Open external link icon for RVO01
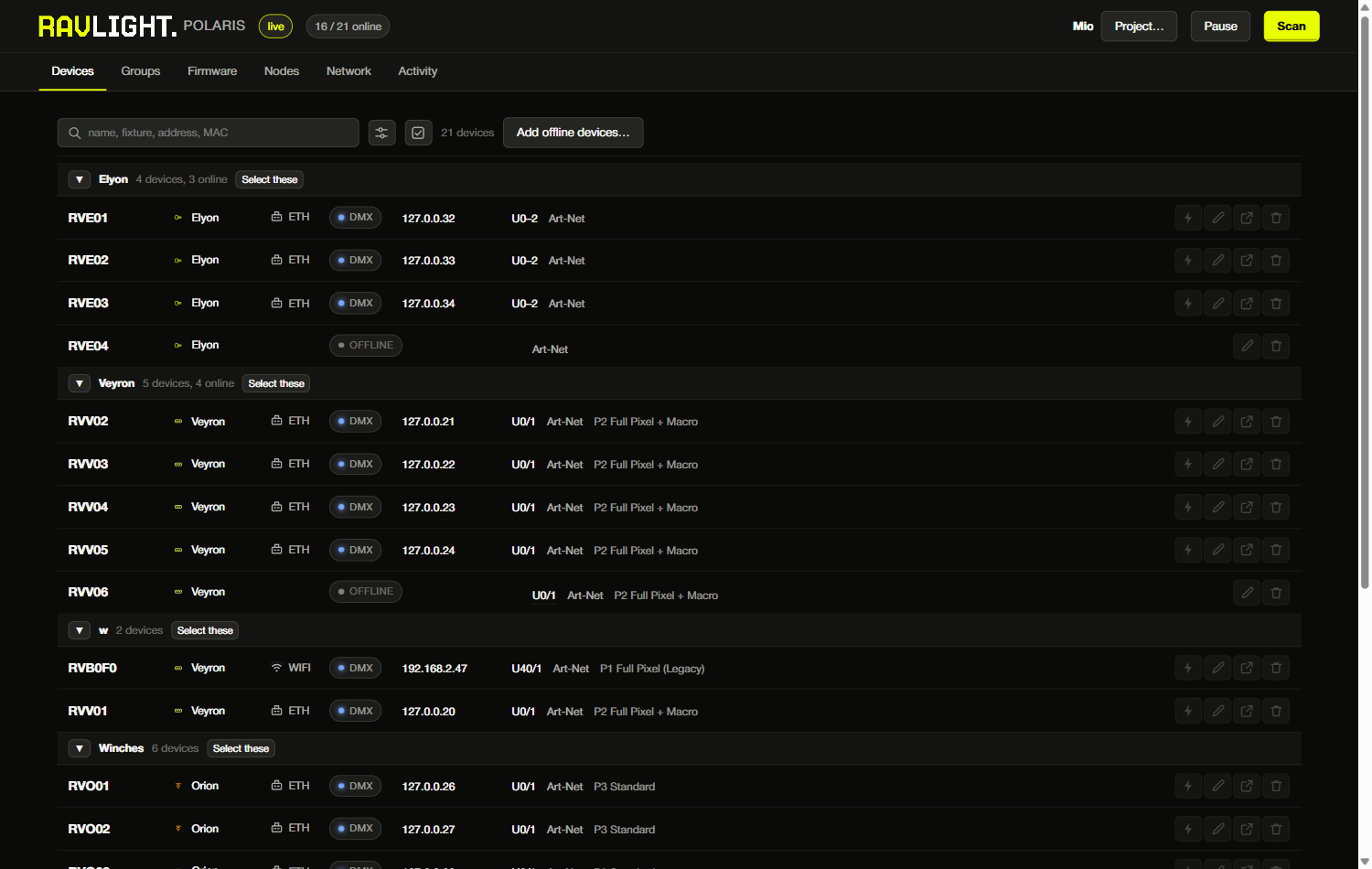This screenshot has height=869, width=1372. click(1247, 786)
